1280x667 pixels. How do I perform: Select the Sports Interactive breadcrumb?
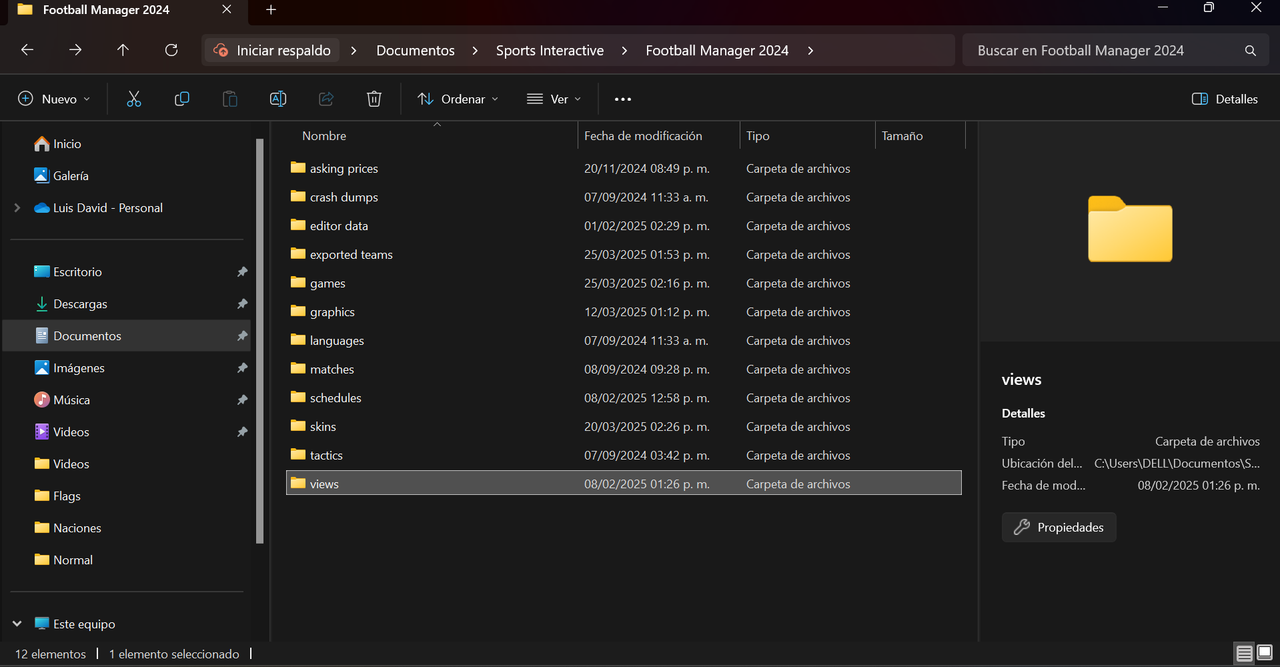pos(550,50)
